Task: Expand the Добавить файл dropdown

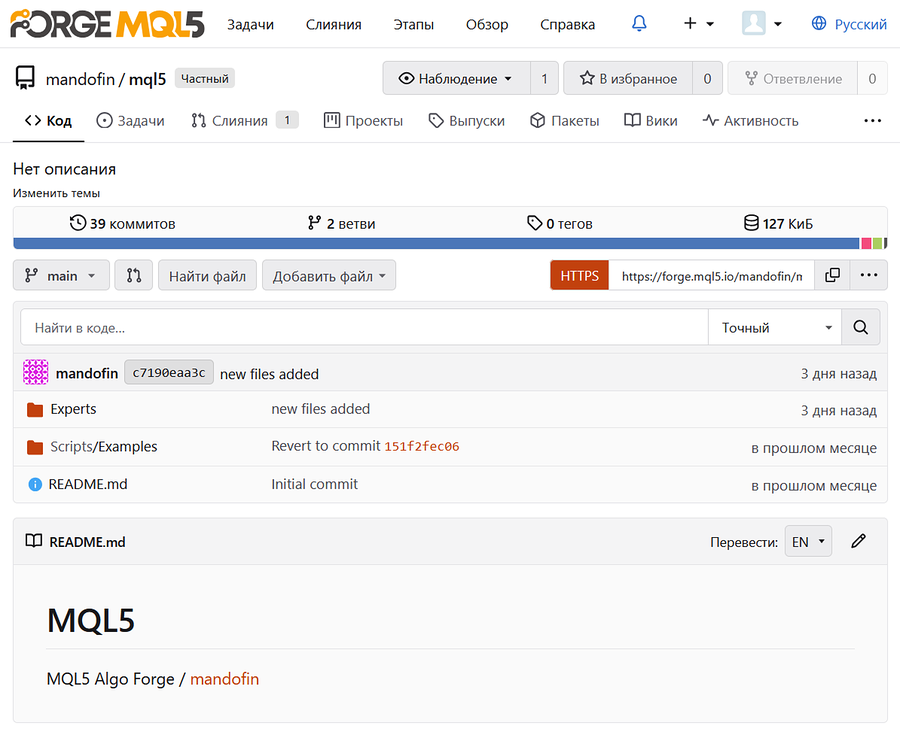Action: 329,275
